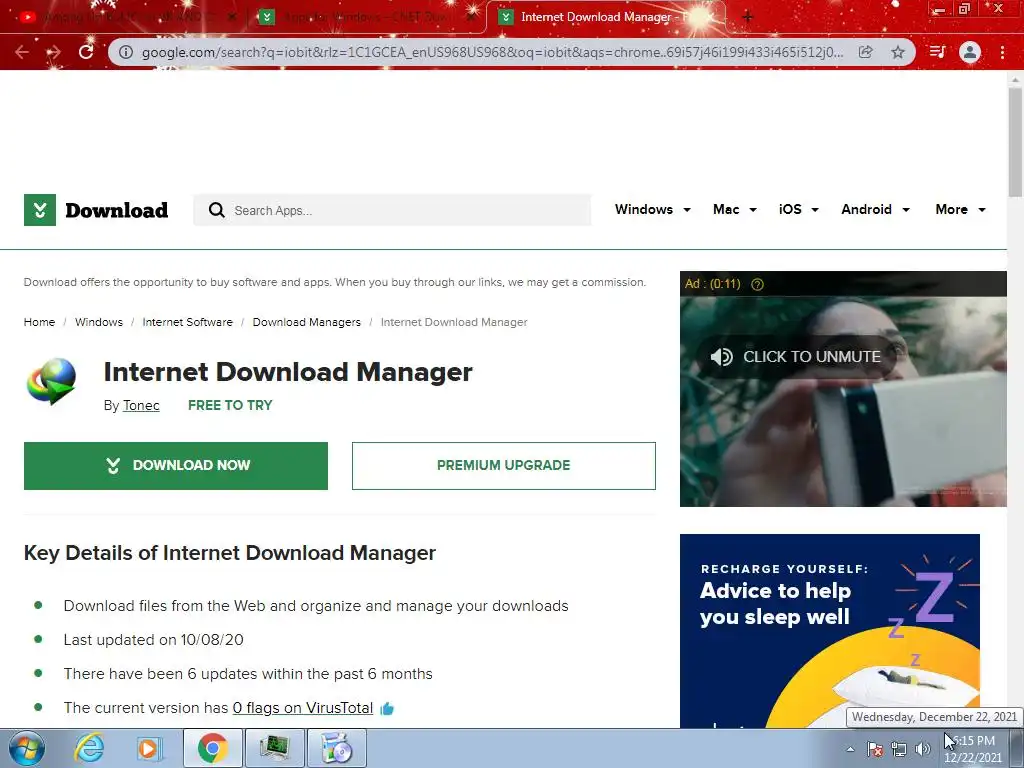Open the ad info question mark icon
This screenshot has width=1024, height=768.
[x=758, y=284]
